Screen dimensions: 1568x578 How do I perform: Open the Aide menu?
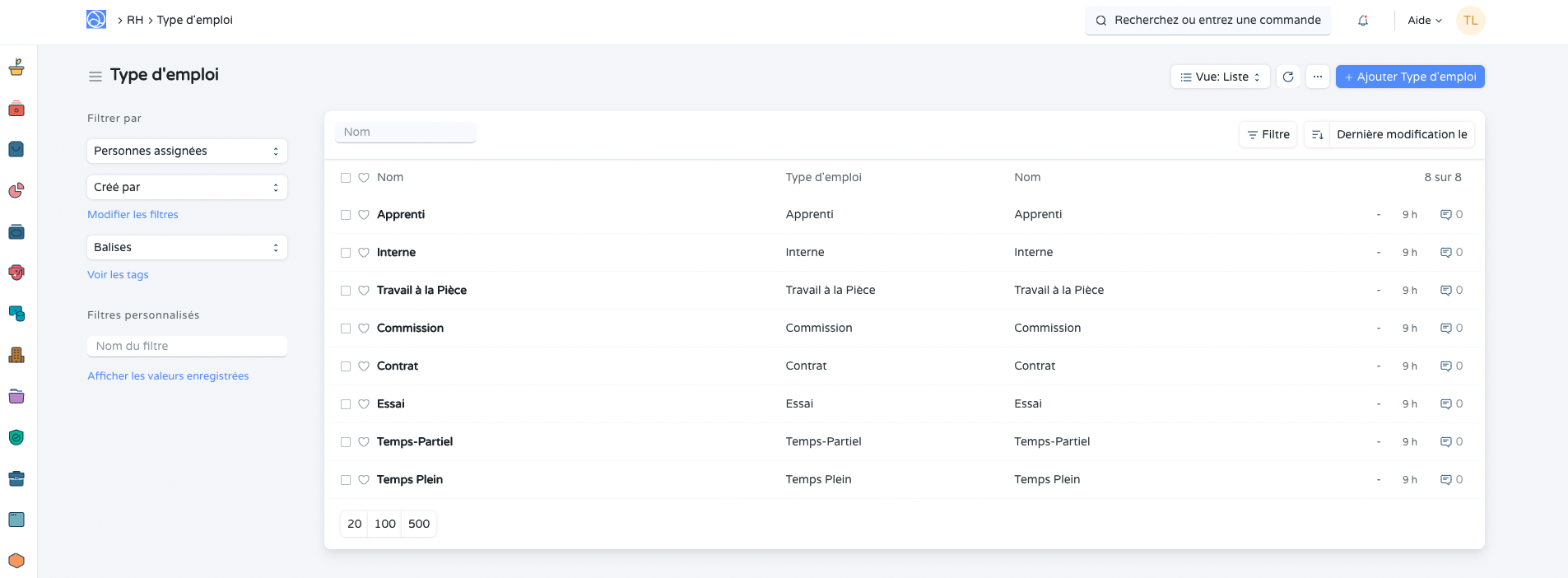(1424, 21)
